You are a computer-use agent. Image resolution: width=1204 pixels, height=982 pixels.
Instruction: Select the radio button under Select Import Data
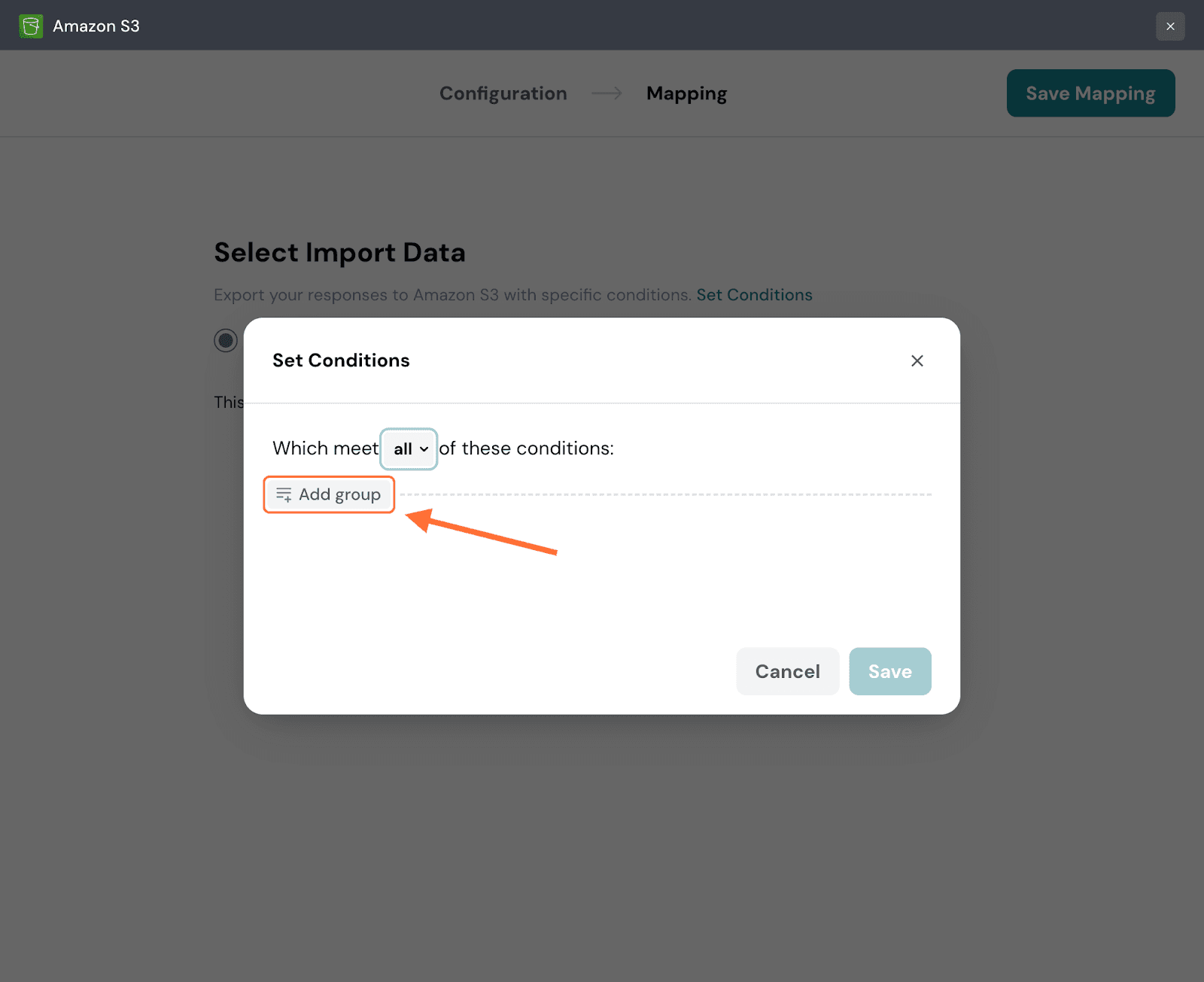coord(226,340)
